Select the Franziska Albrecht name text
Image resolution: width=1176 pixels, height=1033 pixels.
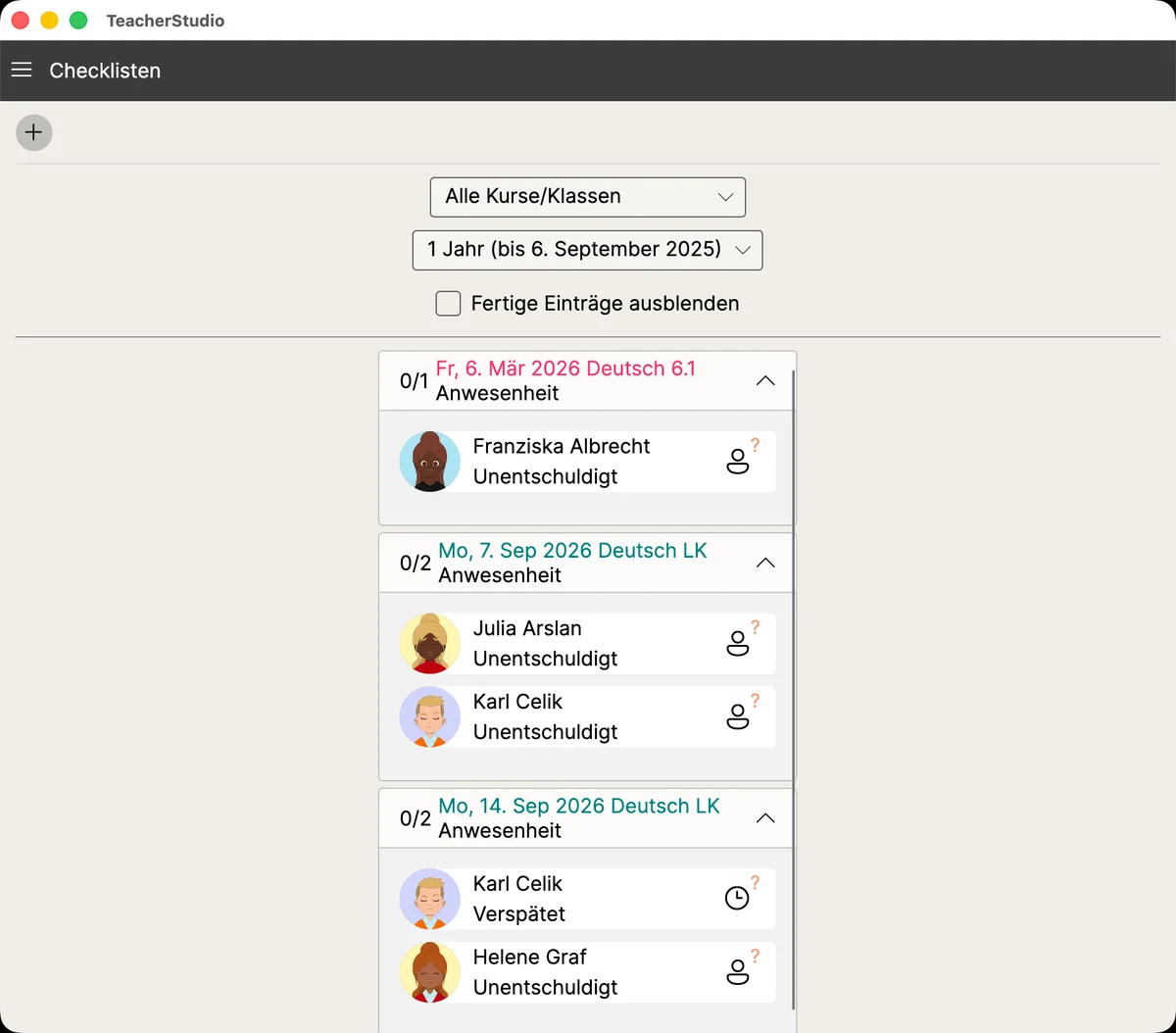[x=562, y=446]
